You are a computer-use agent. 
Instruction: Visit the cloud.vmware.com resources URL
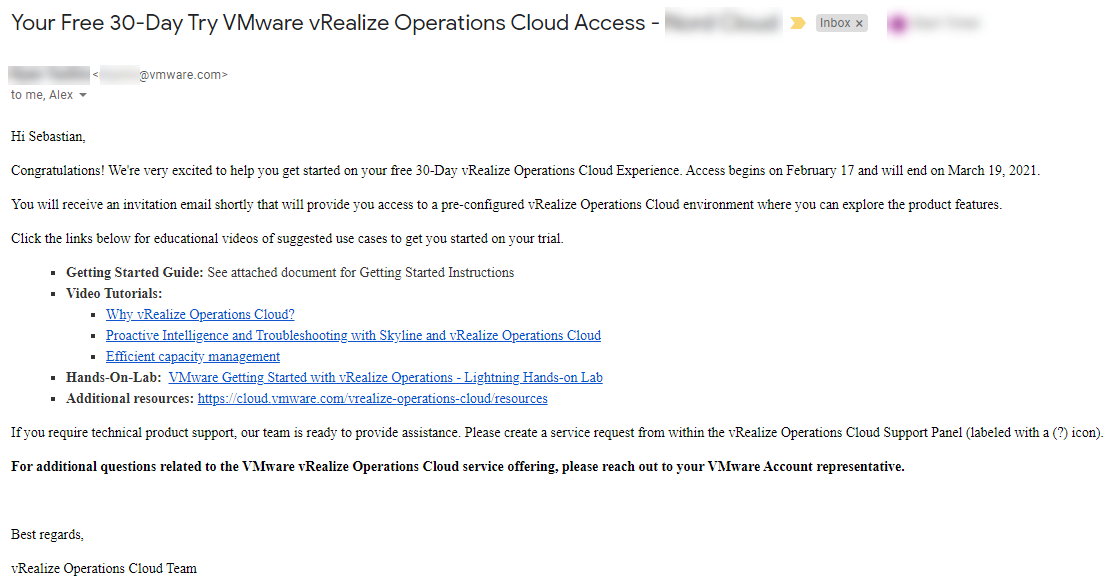[372, 398]
